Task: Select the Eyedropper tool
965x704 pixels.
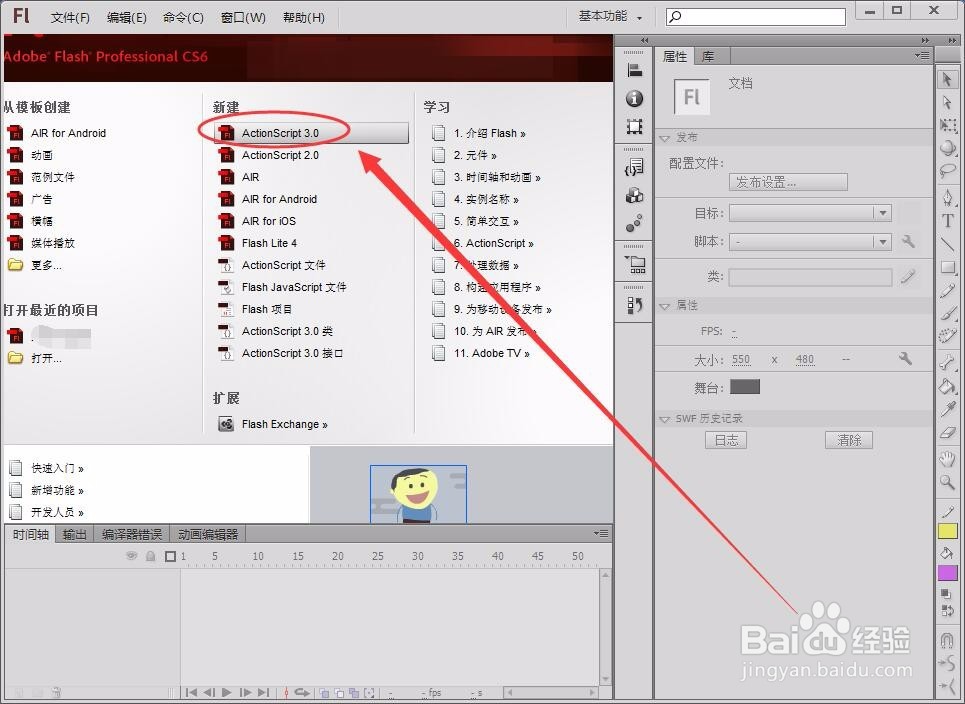Action: [x=948, y=409]
